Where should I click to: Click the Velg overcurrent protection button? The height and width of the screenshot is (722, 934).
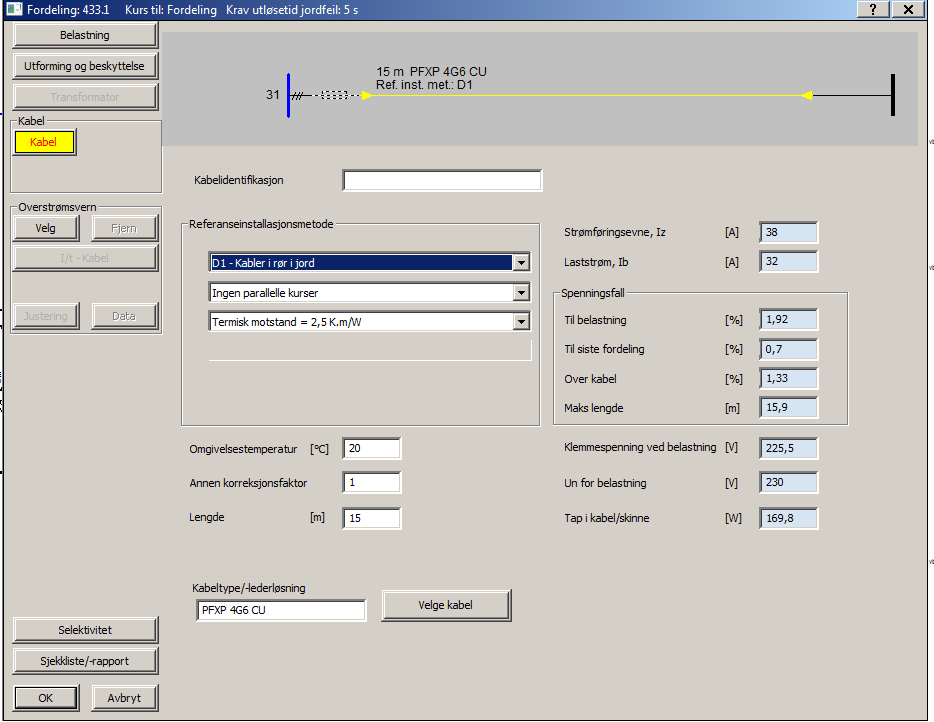pos(46,228)
